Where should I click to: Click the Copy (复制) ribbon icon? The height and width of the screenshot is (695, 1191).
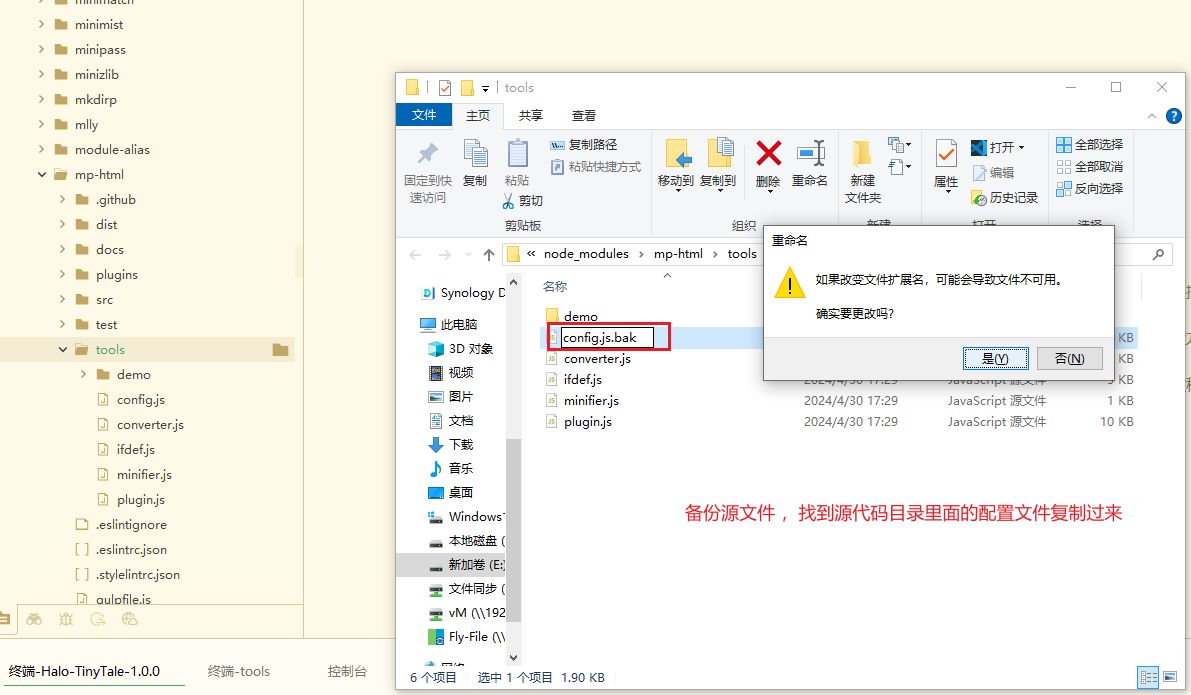(x=475, y=154)
